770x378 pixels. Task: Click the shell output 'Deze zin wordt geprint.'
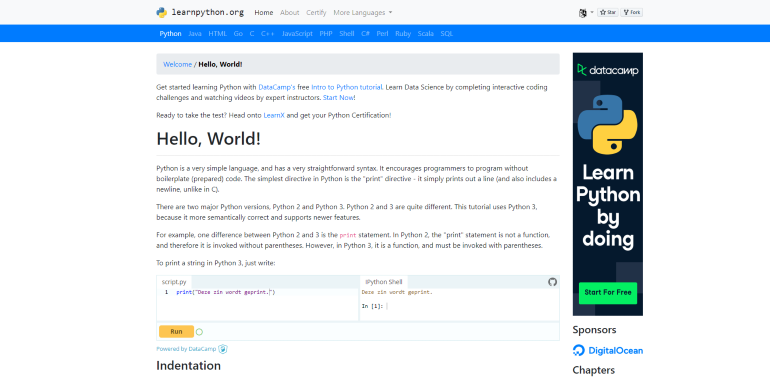[397, 293]
